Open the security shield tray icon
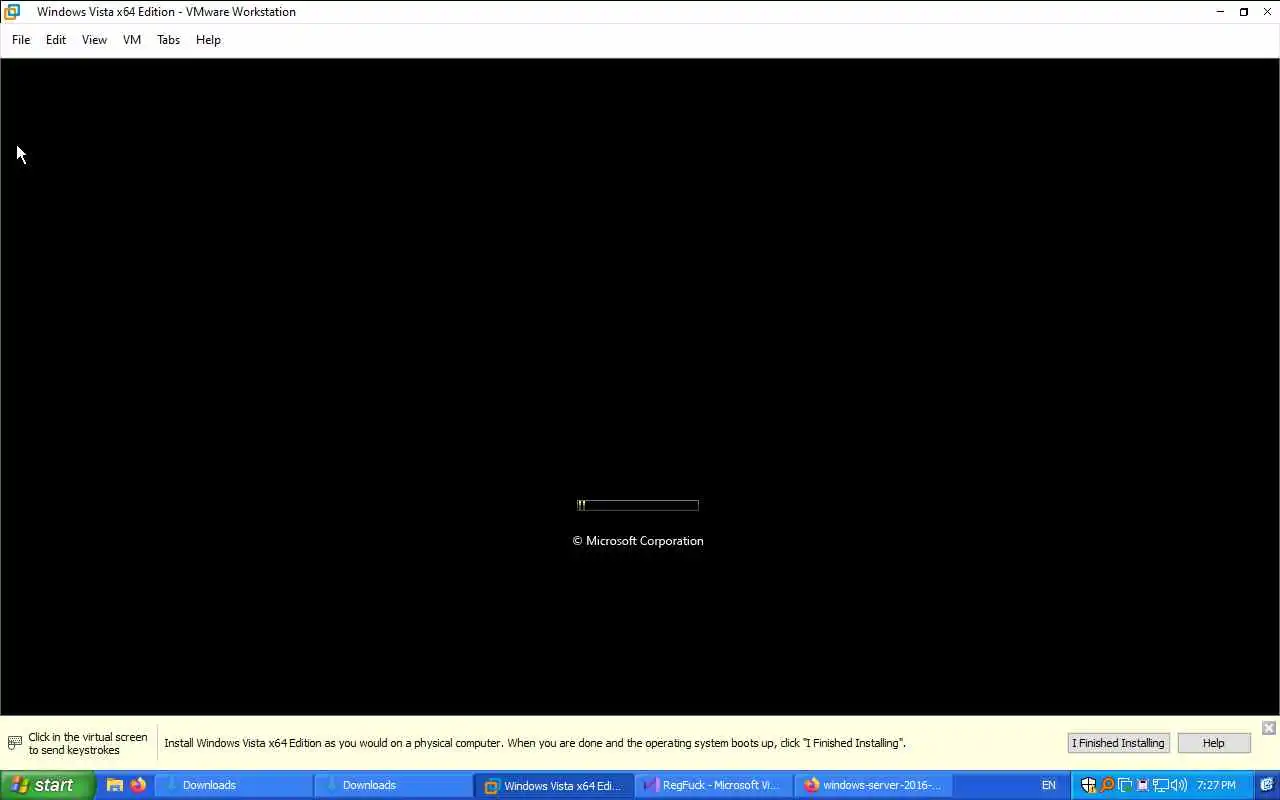This screenshot has width=1280, height=800. tap(1089, 785)
